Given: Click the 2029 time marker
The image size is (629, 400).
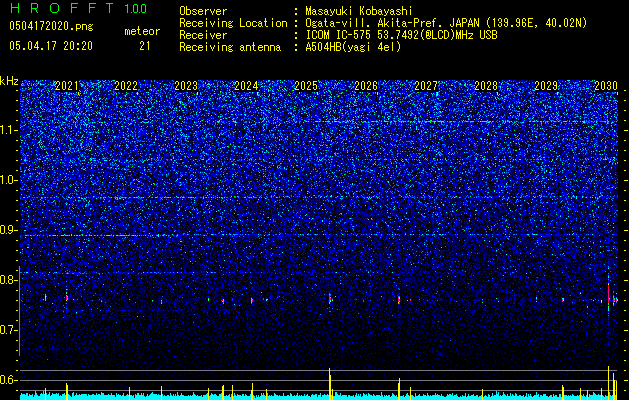Looking at the screenshot, I should point(546,86).
